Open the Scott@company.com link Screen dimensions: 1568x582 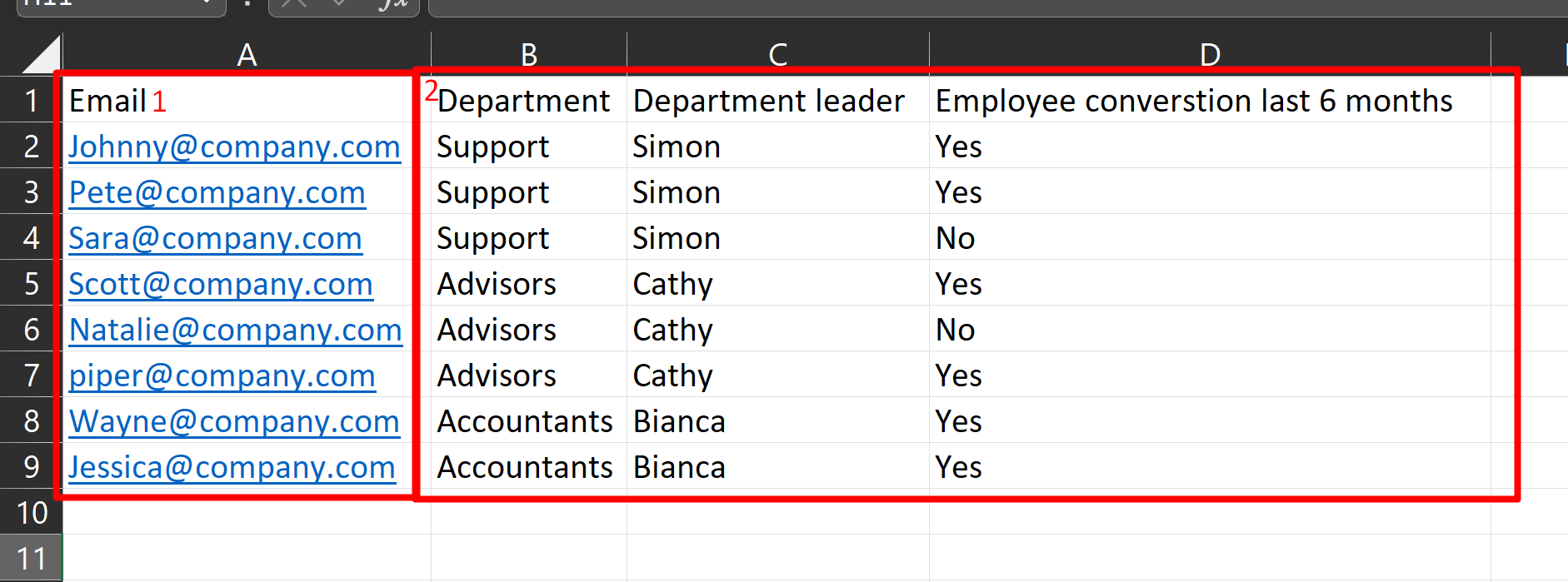pos(221,284)
